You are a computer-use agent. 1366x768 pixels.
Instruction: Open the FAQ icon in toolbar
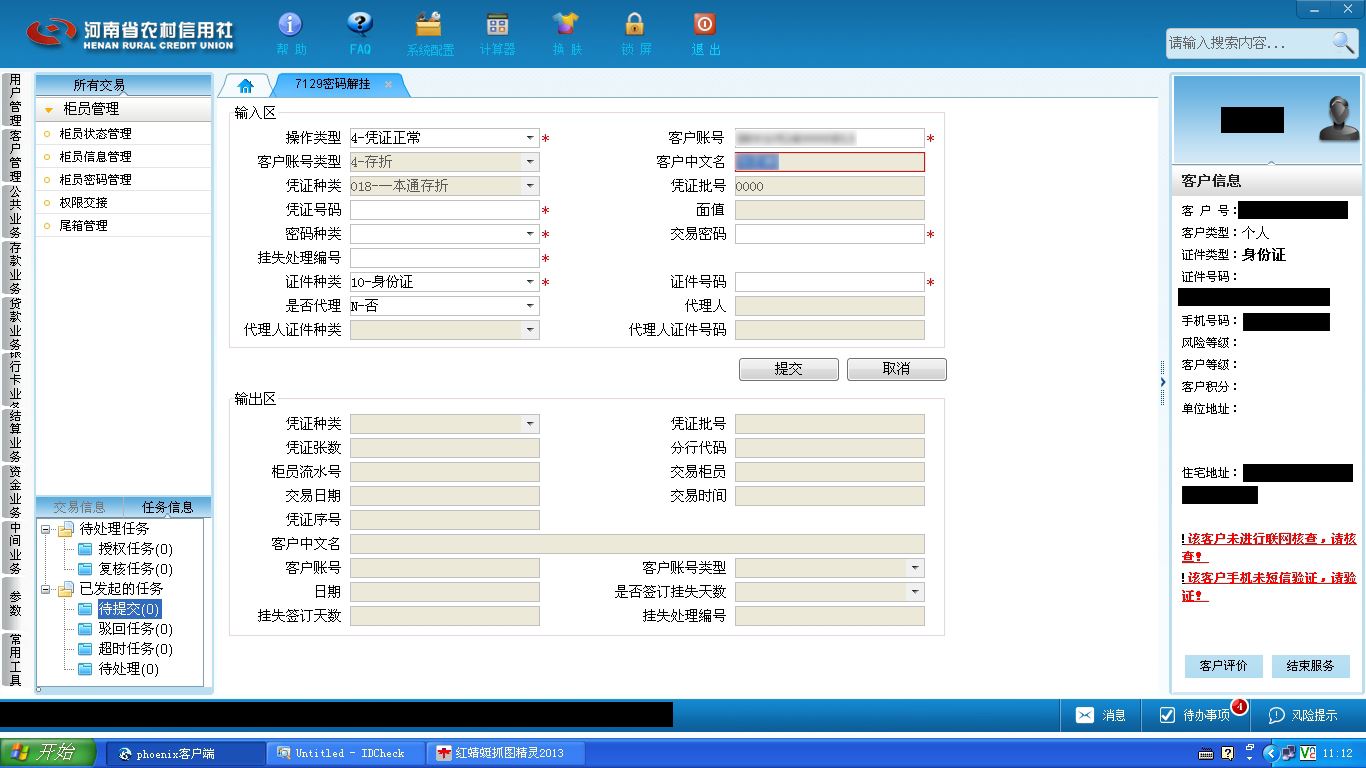coord(360,34)
